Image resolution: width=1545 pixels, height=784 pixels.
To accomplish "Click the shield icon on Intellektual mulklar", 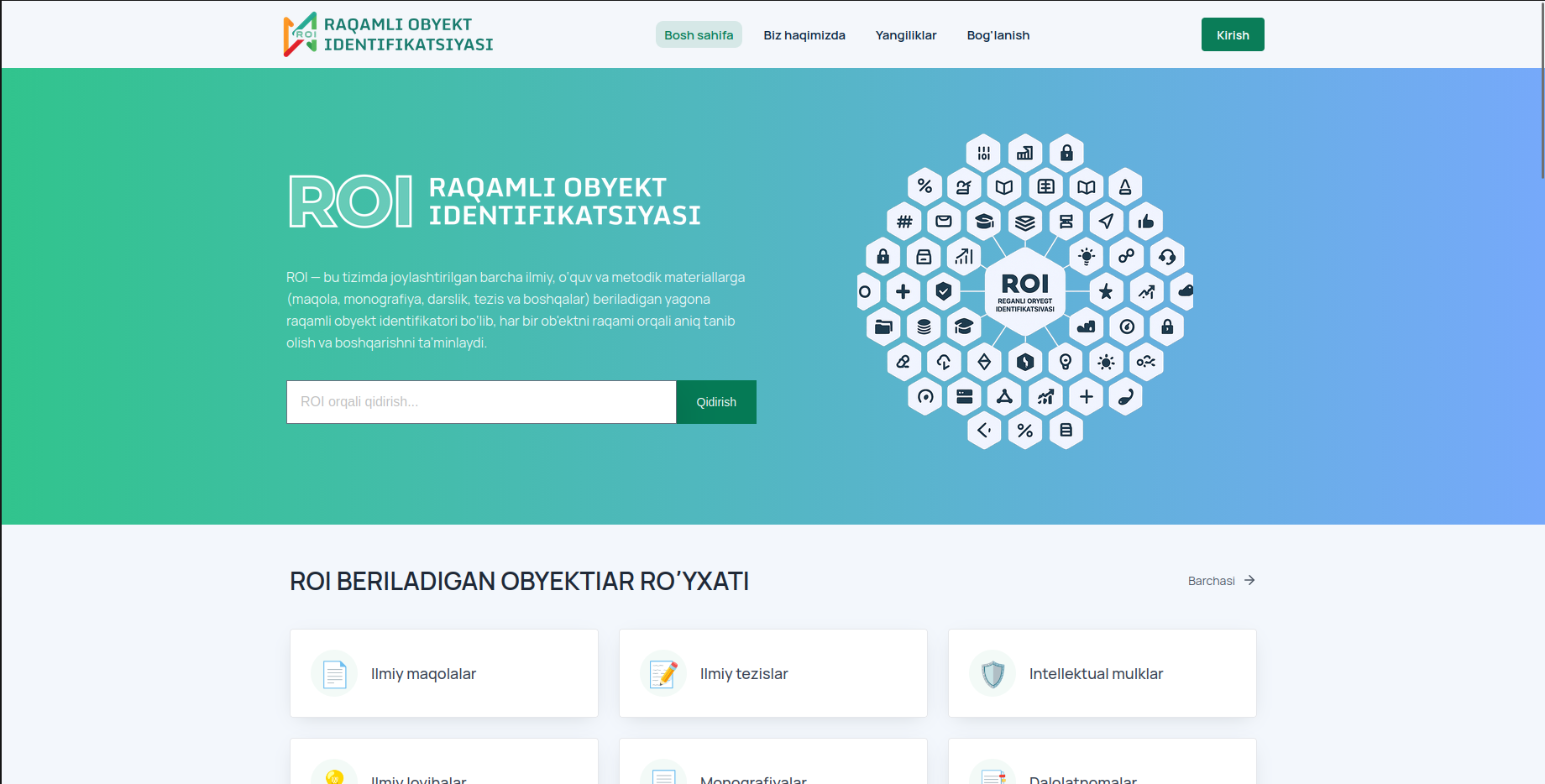I will pos(992,673).
